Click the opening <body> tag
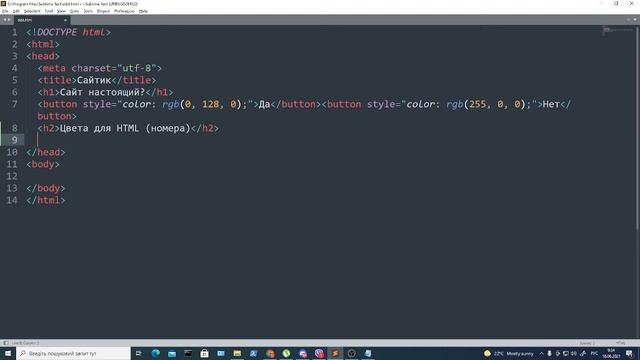Screen dimensions: 640x360 (42, 164)
